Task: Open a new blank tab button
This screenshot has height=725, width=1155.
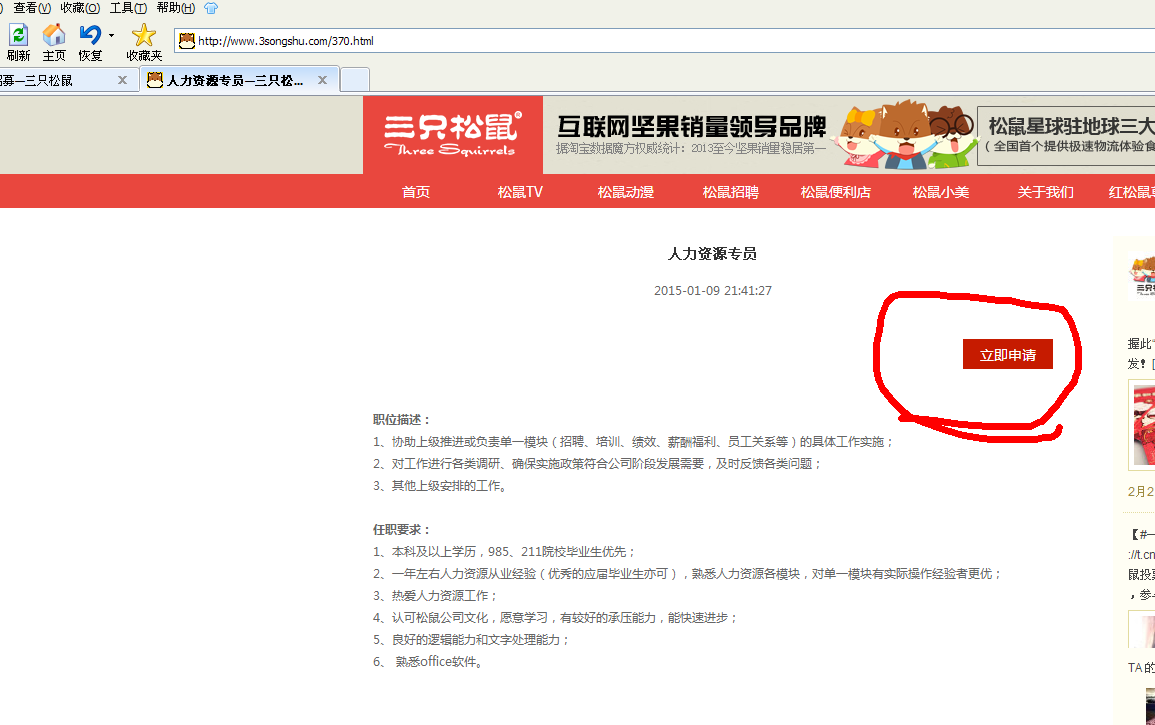Action: point(355,80)
